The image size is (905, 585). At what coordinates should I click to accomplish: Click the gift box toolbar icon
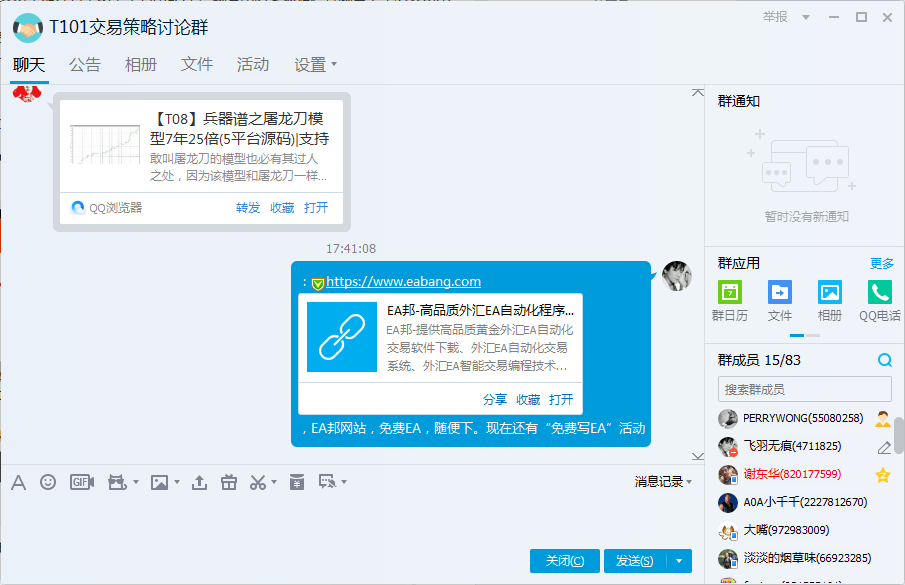tap(229, 482)
